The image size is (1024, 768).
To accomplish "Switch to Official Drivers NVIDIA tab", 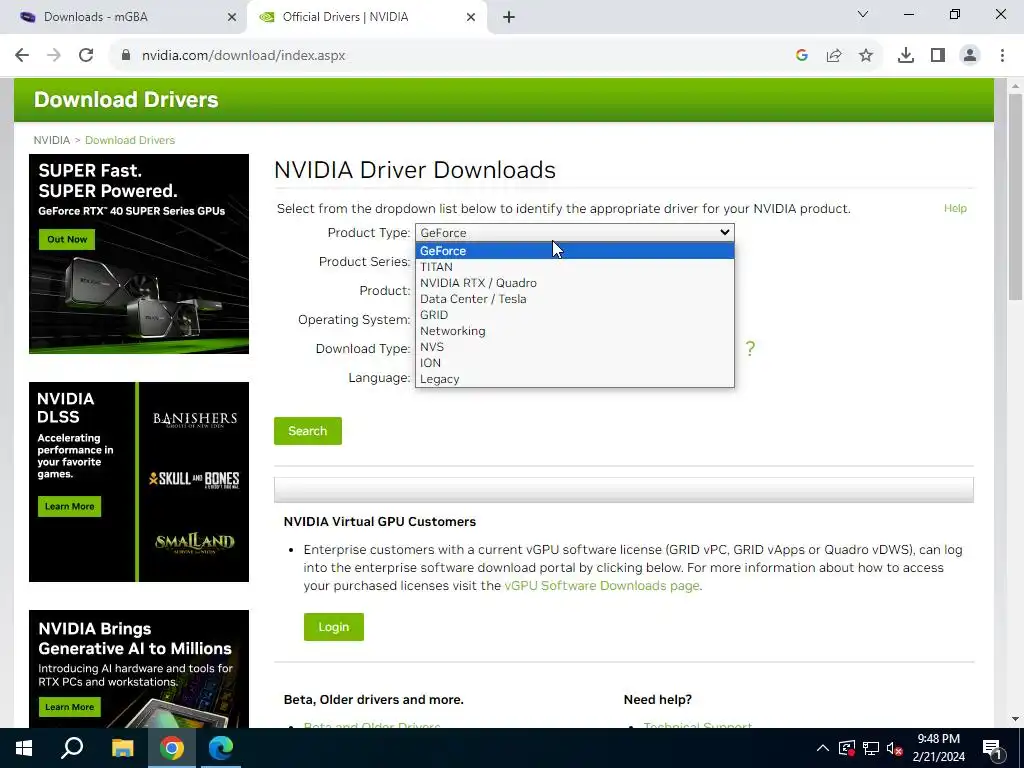I will 367,18.
